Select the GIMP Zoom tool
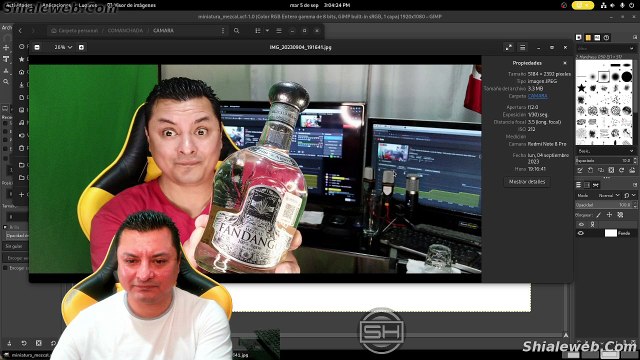The height and width of the screenshot is (360, 640). [x=6, y=82]
